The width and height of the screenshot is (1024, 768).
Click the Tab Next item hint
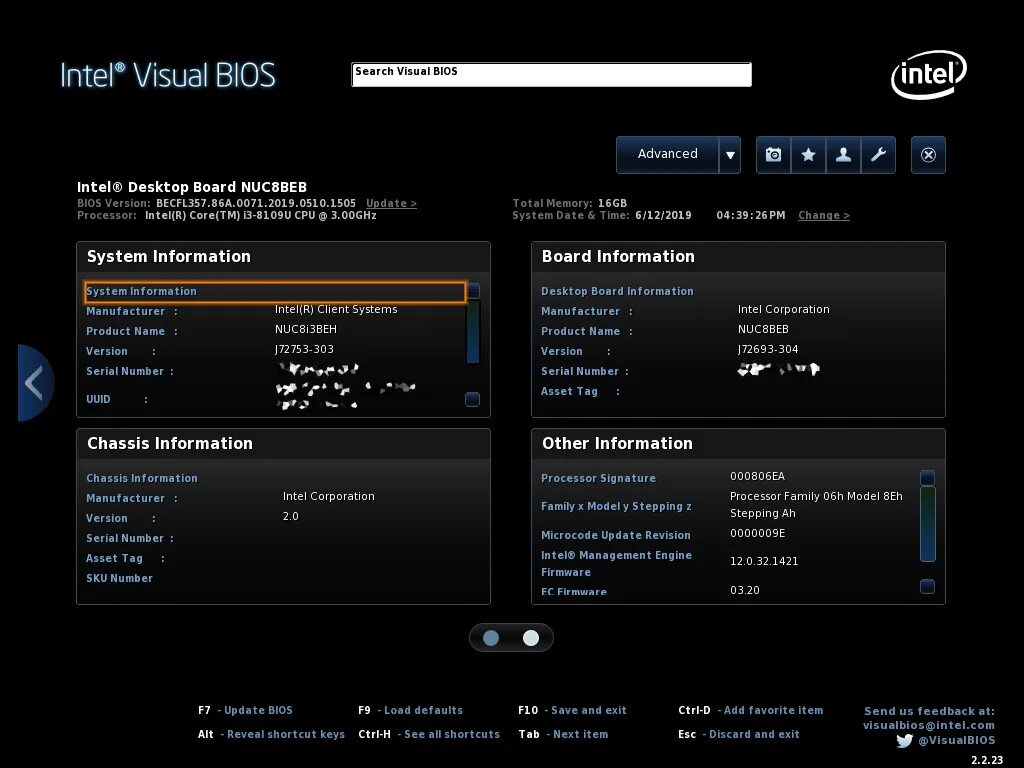(563, 735)
